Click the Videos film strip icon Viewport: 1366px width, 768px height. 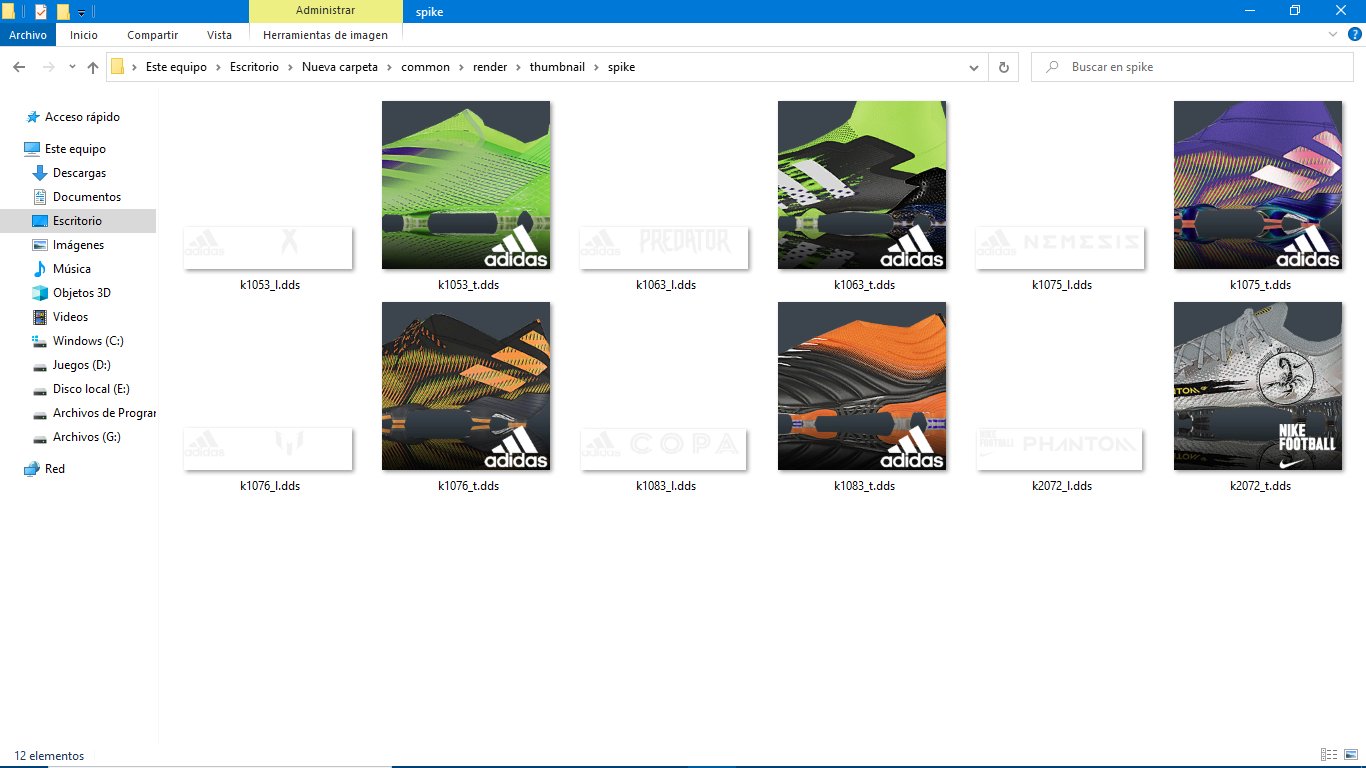[x=40, y=317]
